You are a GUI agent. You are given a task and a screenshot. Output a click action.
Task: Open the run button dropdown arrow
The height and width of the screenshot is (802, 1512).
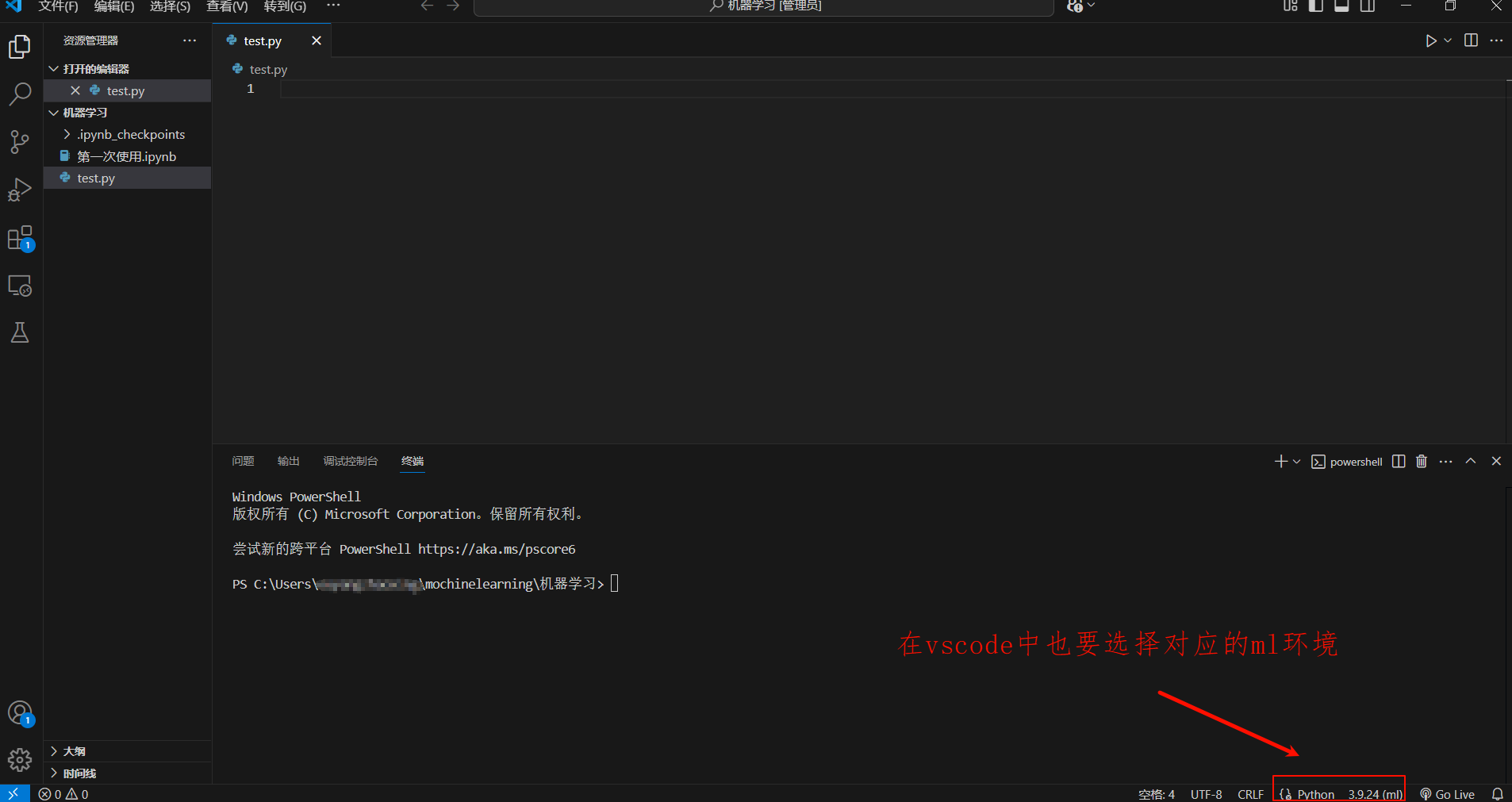1448,40
